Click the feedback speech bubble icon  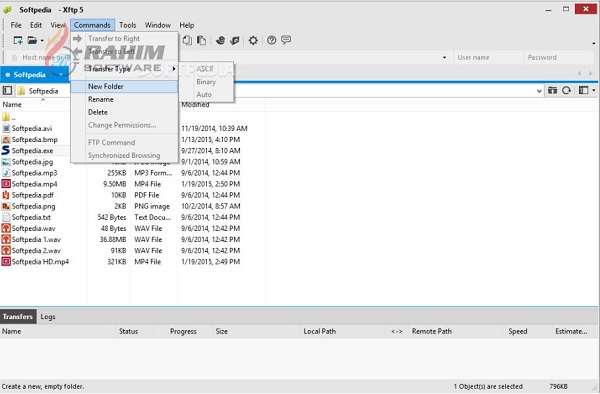coord(286,40)
